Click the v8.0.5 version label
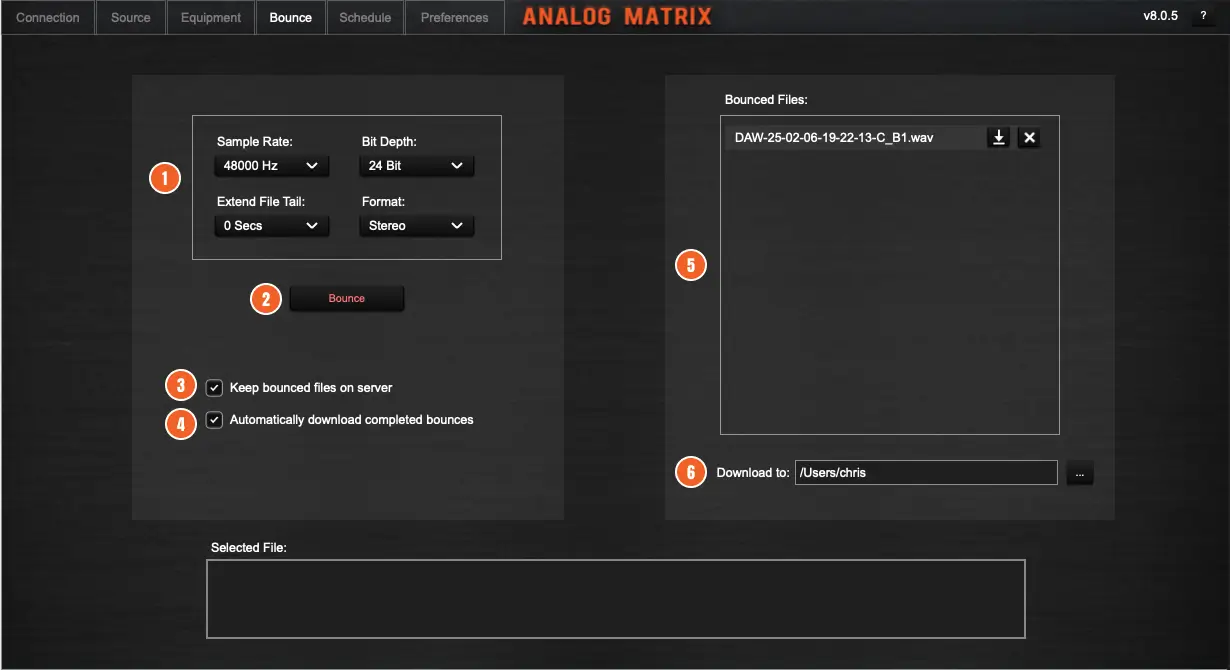 point(1161,17)
